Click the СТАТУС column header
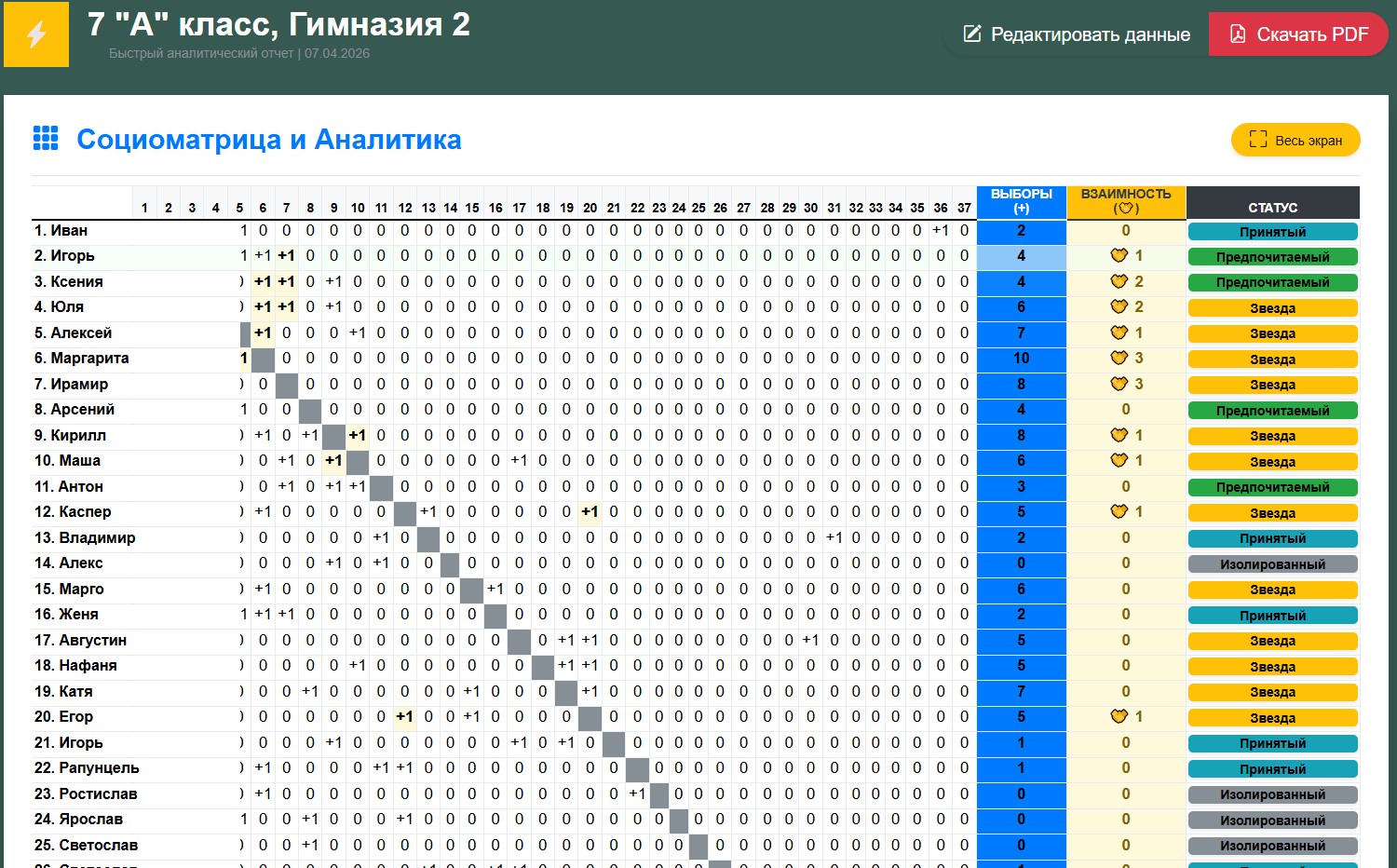Viewport: 1397px width, 868px height. 1272,207
